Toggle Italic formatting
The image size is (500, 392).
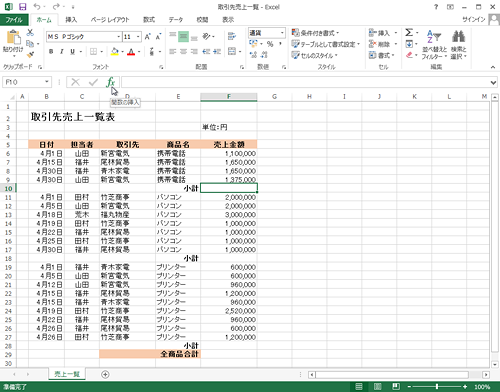pos(62,52)
